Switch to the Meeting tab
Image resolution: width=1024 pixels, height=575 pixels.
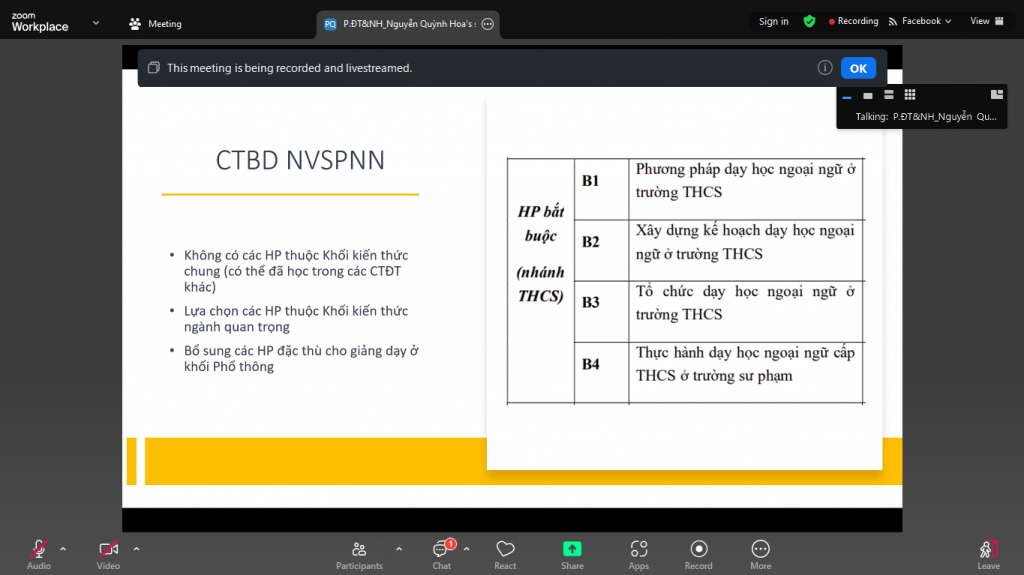[x=155, y=24]
